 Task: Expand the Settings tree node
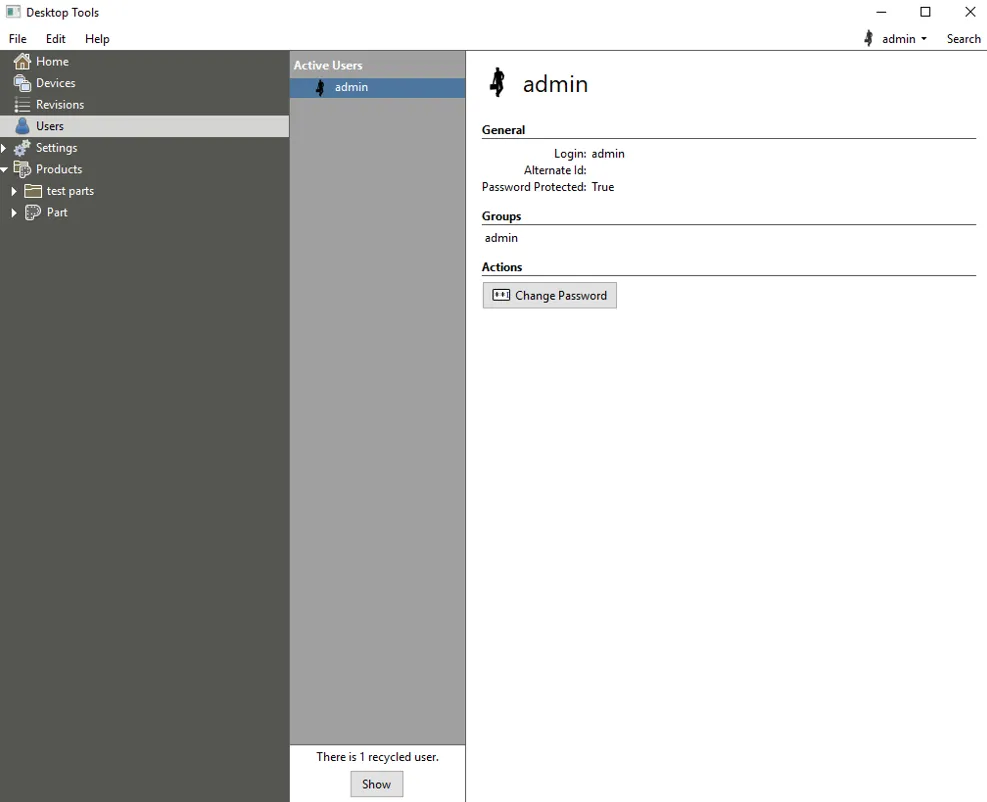pos(4,148)
